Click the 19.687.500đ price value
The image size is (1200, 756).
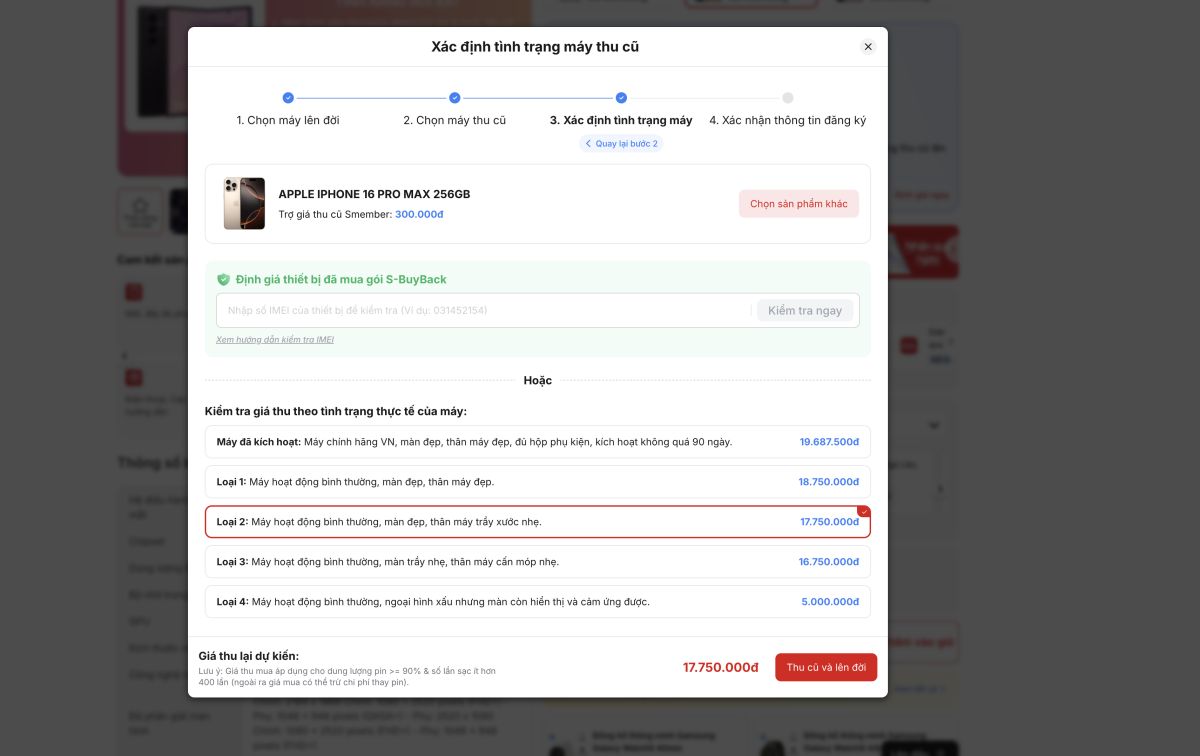point(829,442)
